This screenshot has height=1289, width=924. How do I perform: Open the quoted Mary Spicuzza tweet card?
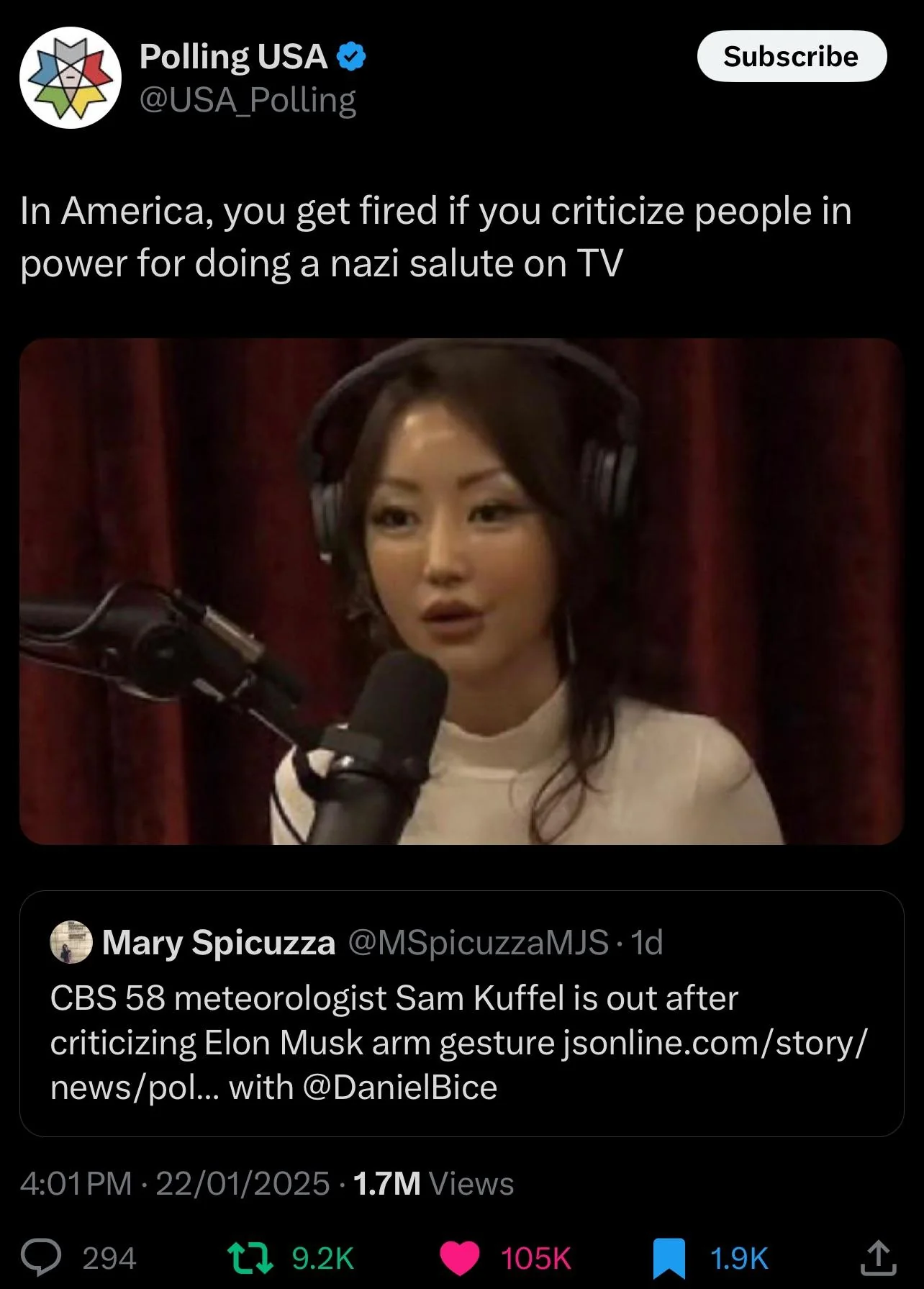[461, 1013]
